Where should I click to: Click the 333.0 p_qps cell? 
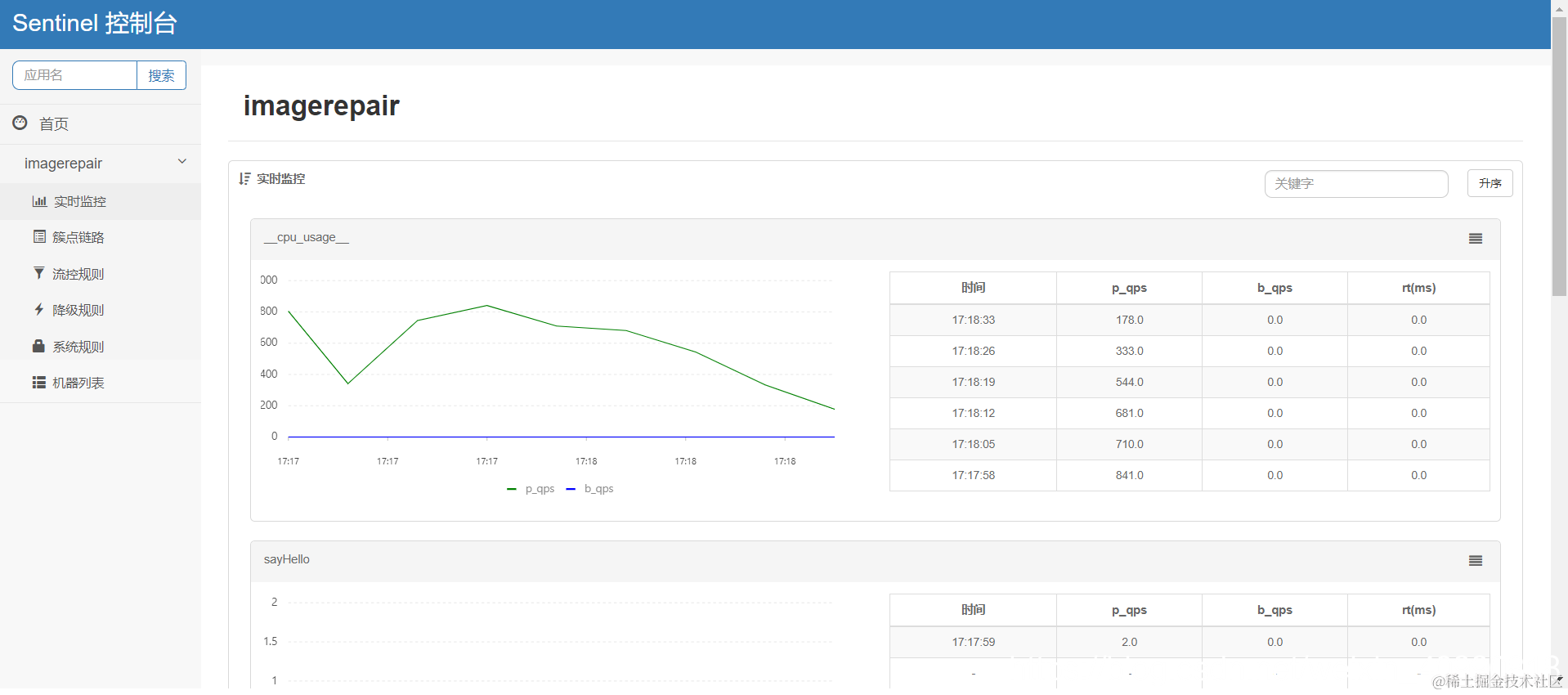[1129, 351]
